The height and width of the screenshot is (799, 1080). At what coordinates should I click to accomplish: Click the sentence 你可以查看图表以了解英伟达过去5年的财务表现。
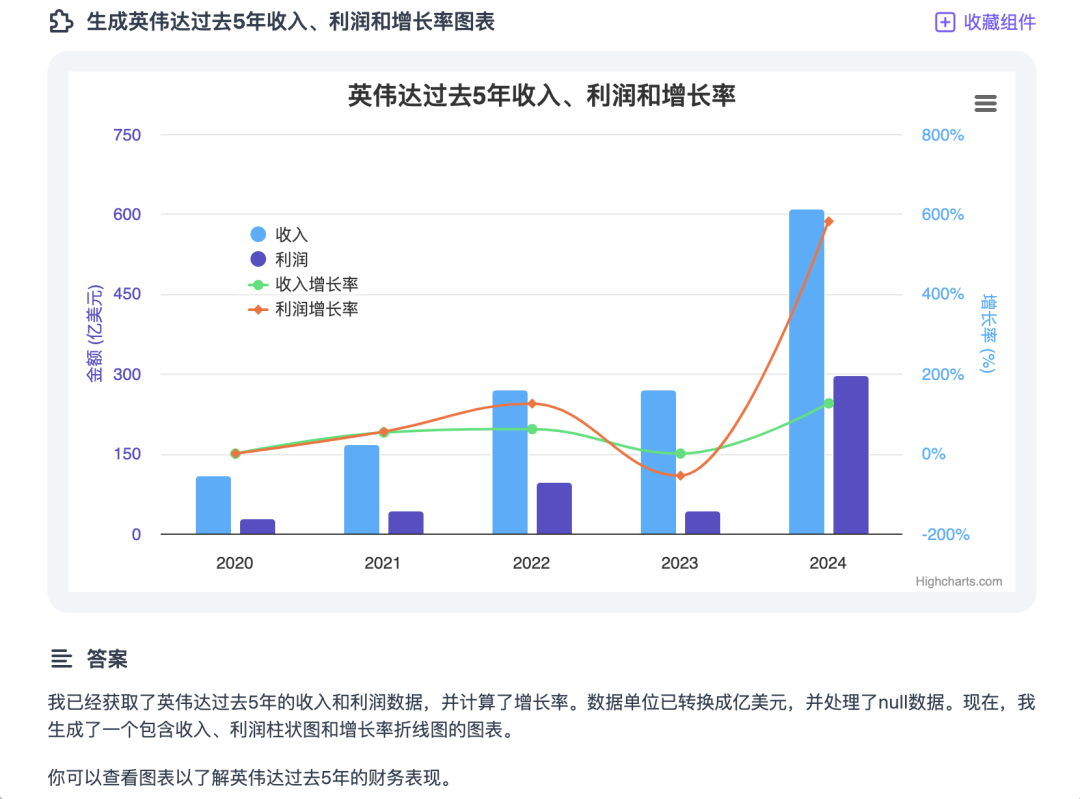[252, 778]
